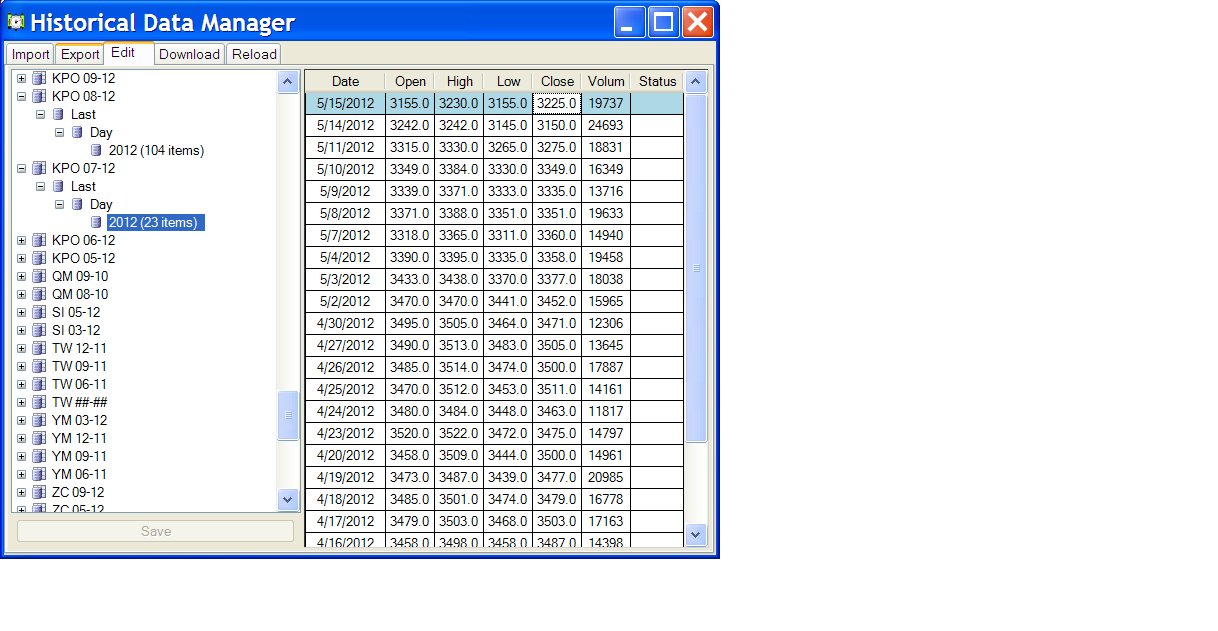Viewport: 1218px width, 631px height.
Task: Click the database icon beside KPO 06-12
Action: [x=39, y=240]
